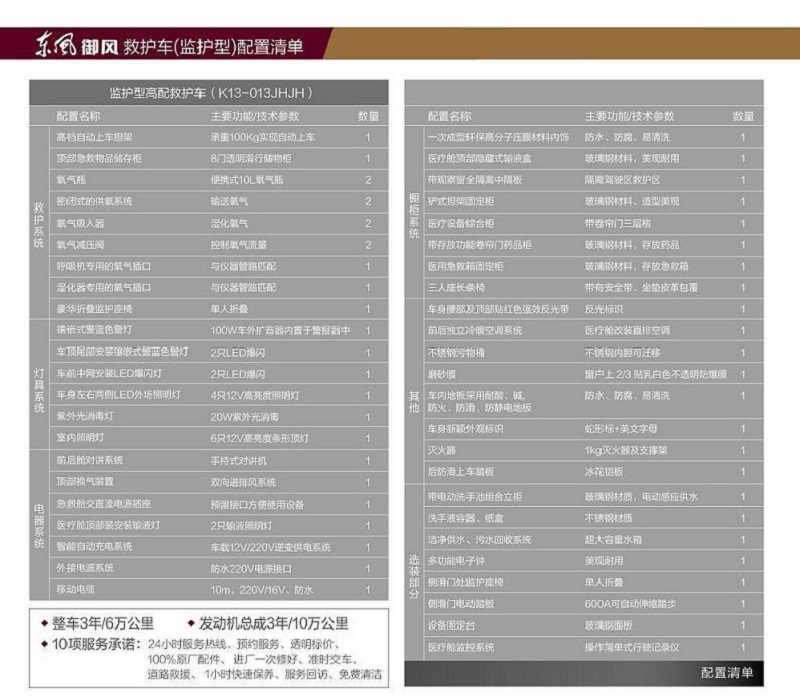
Task: Select the '1kg灭火器及支撑架' specification
Action: point(626,450)
